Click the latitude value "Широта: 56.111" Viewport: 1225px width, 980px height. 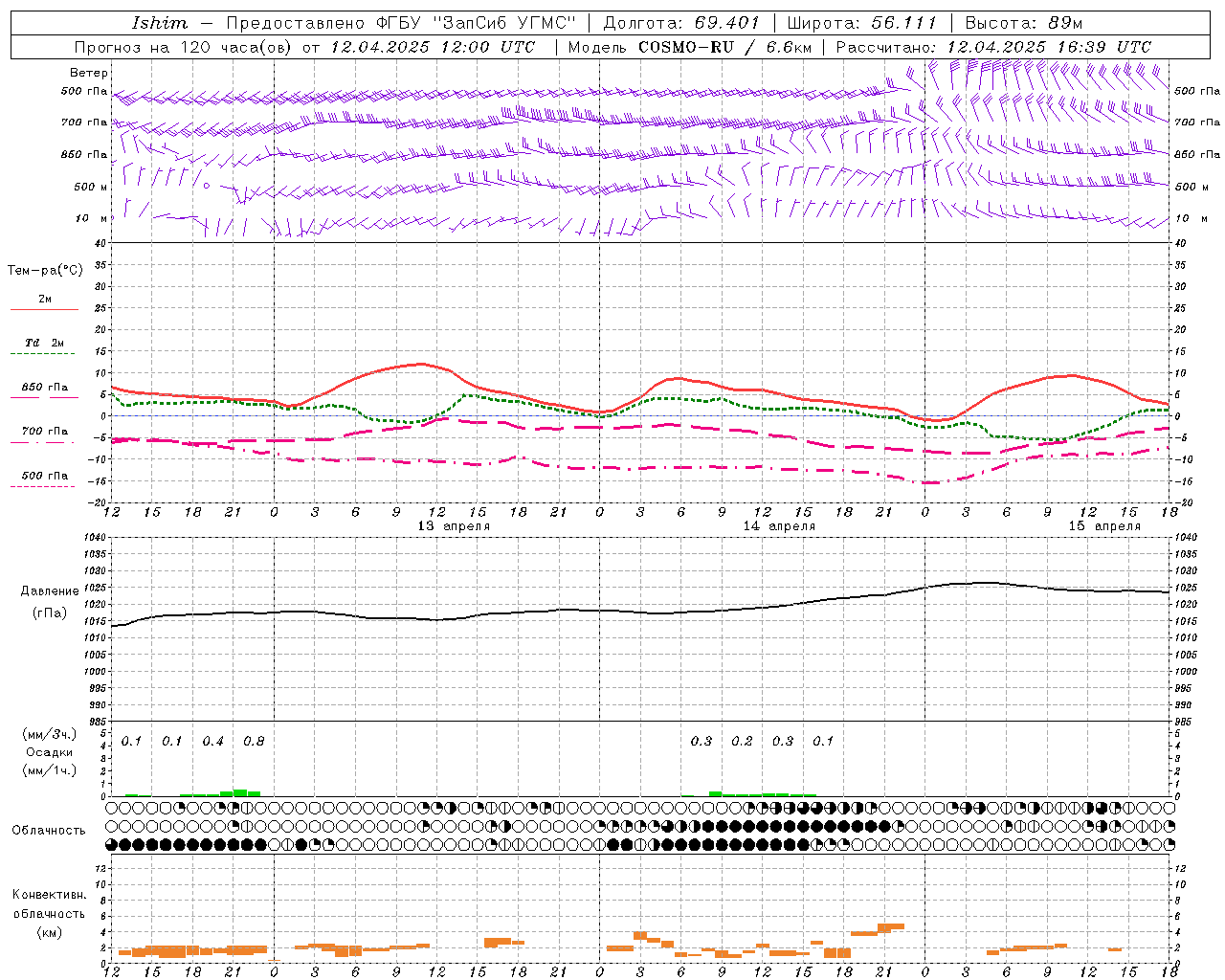861,23
